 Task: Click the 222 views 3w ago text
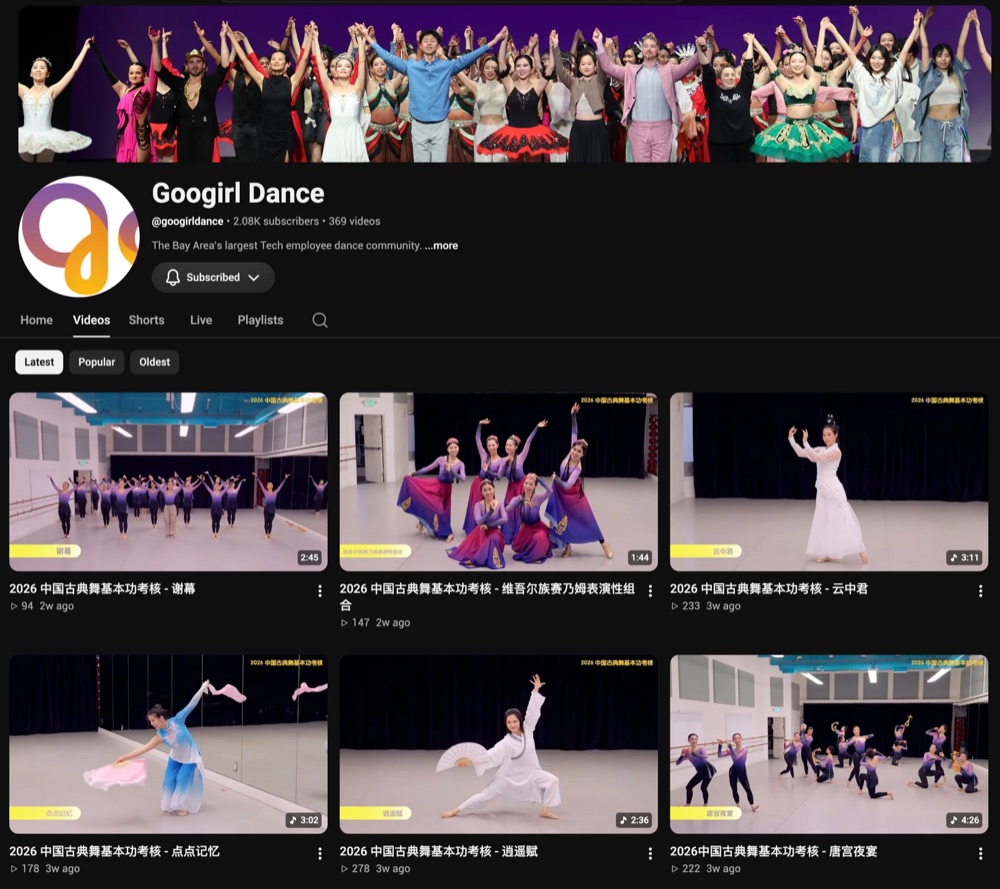705,869
